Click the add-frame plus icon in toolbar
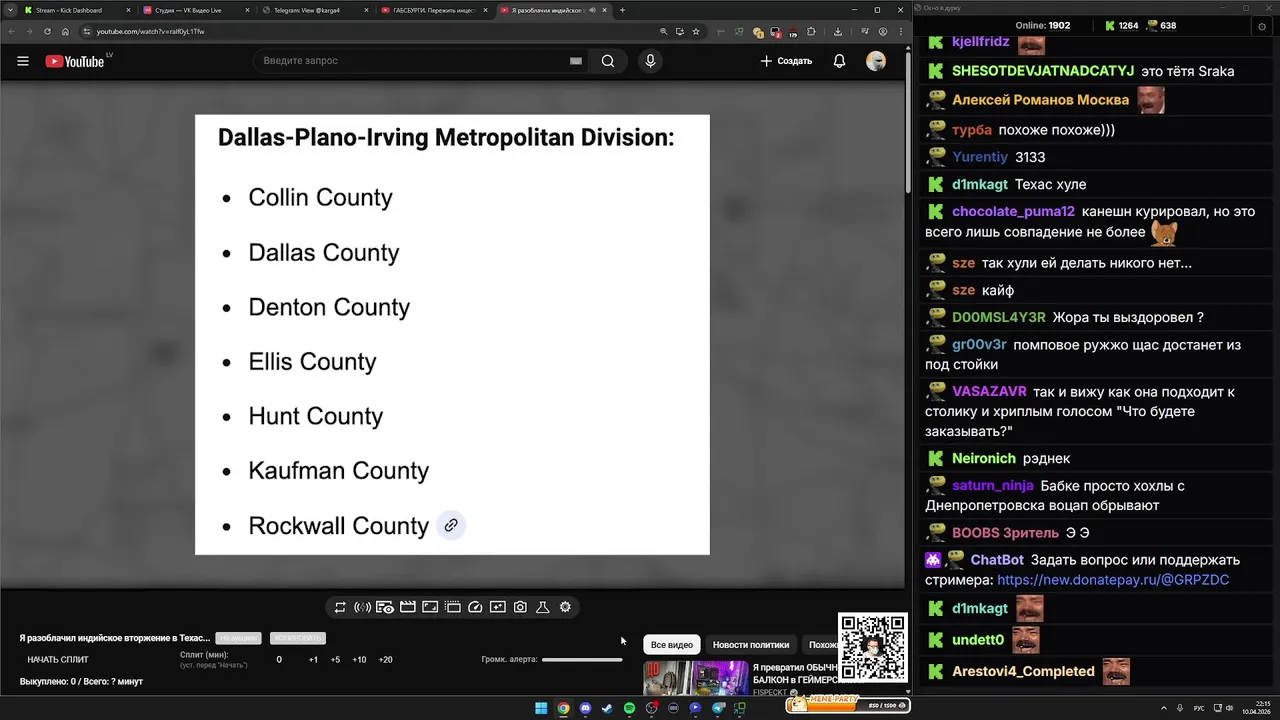This screenshot has height=720, width=1280. click(497, 607)
